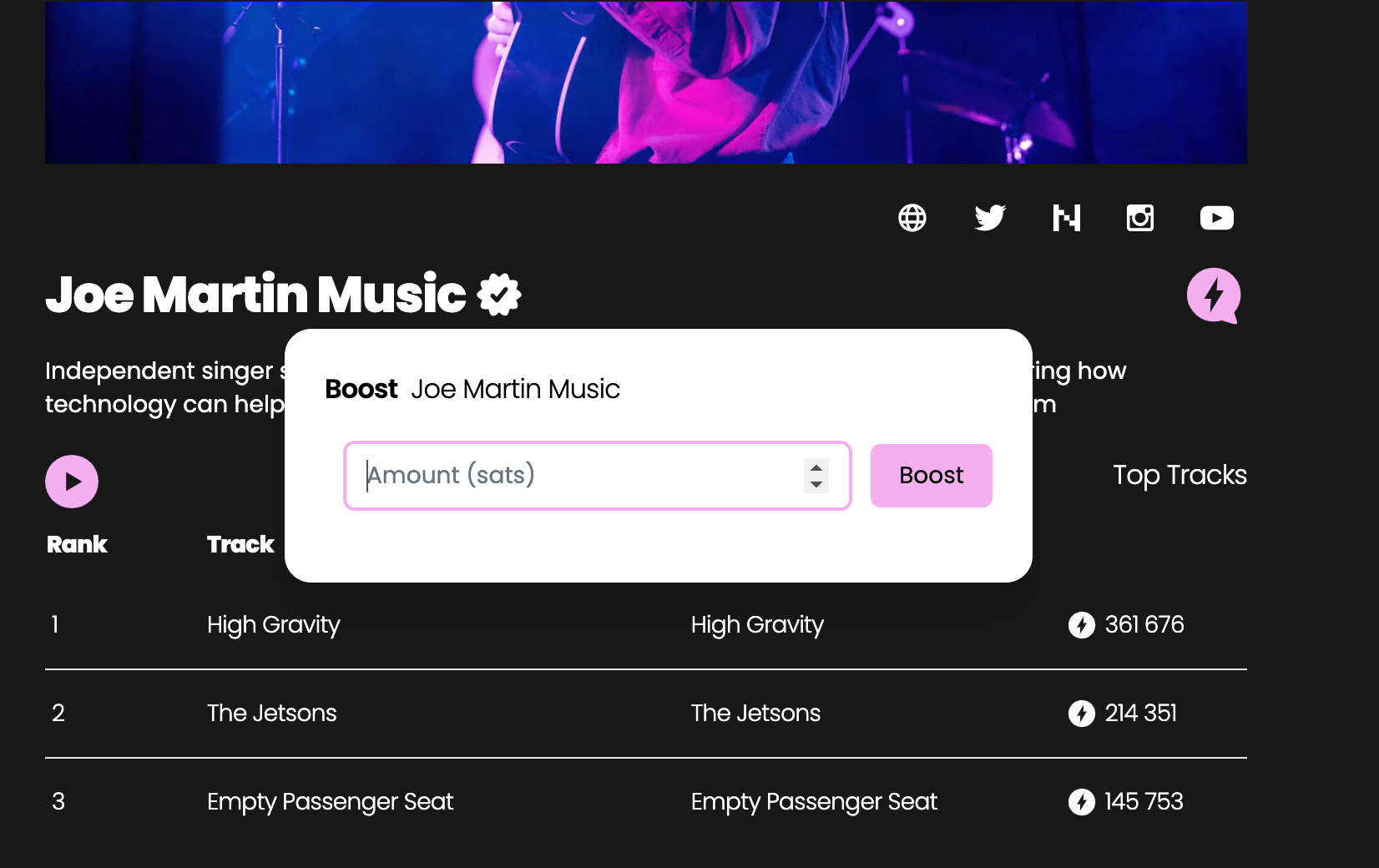Click the artist banner image

click(645, 82)
